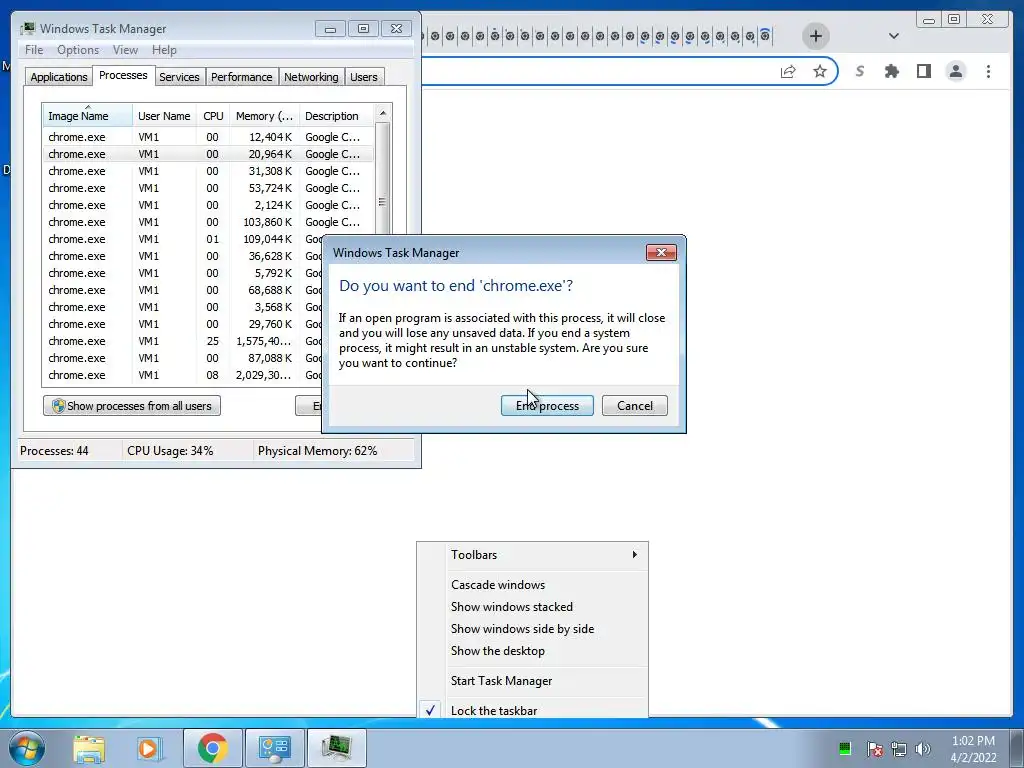Viewport: 1024px width, 768px height.
Task: Open Task Manager Options menu
Action: point(78,50)
